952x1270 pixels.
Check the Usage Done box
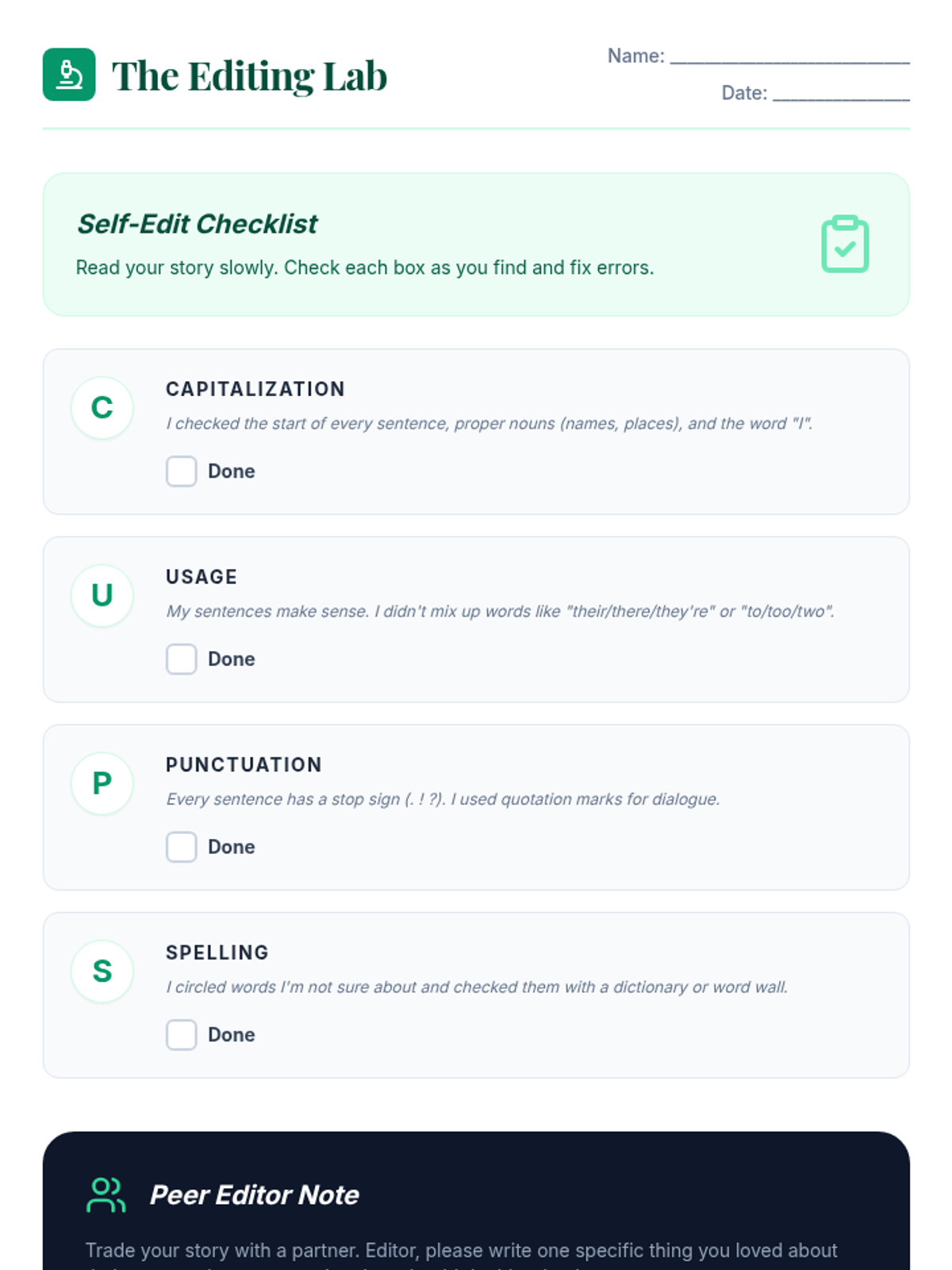pyautogui.click(x=182, y=659)
